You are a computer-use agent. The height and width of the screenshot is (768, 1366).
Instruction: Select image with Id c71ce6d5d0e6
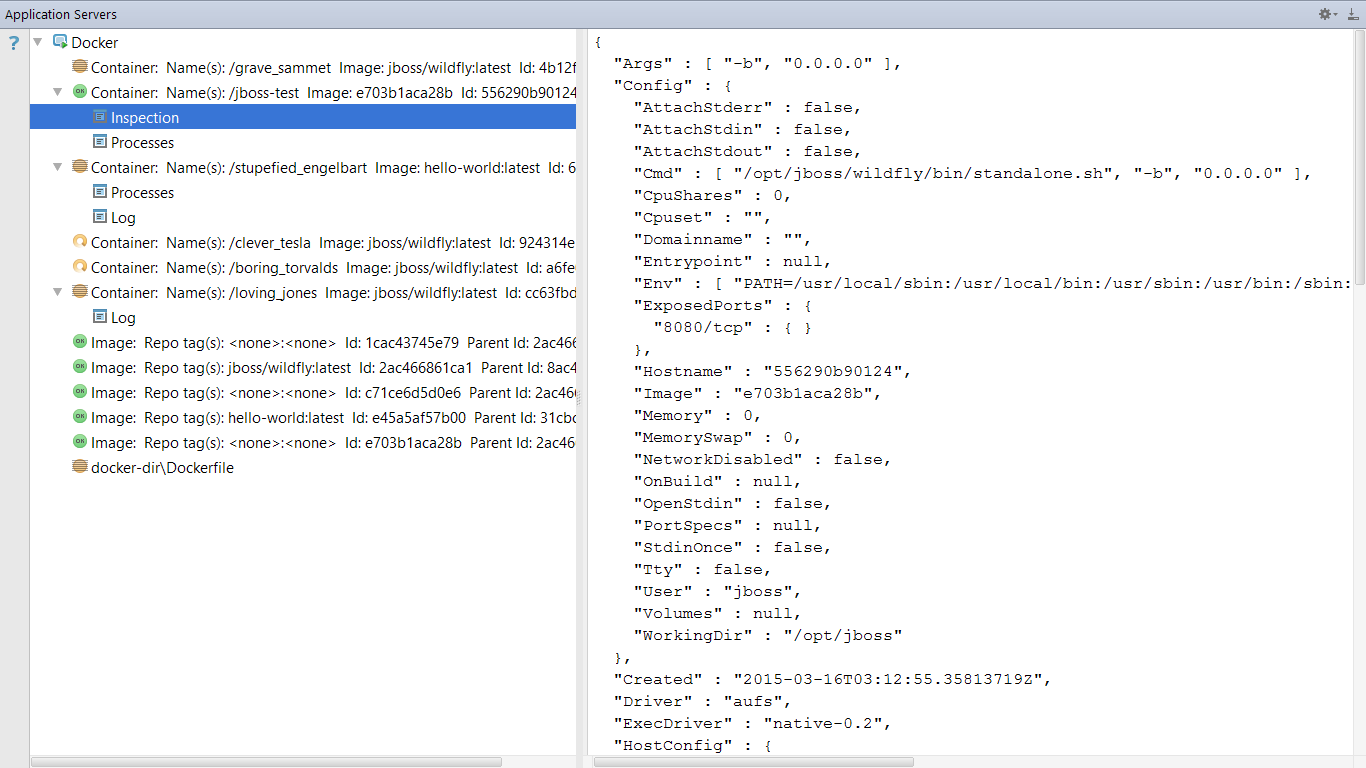tap(303, 393)
